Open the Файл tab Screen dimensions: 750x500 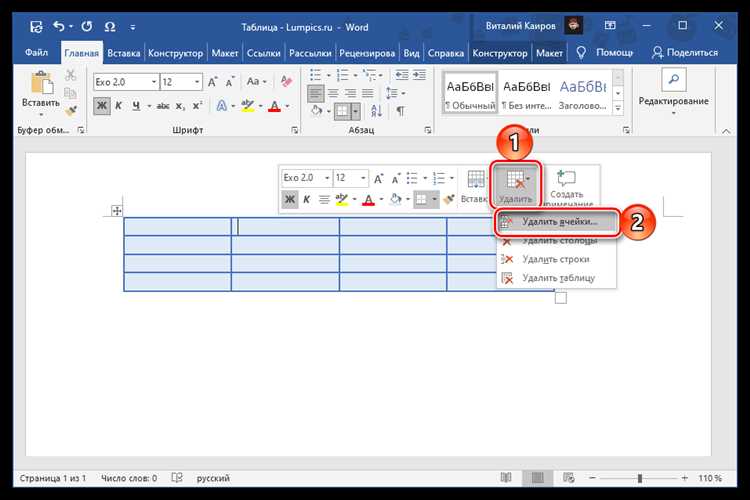(x=36, y=52)
